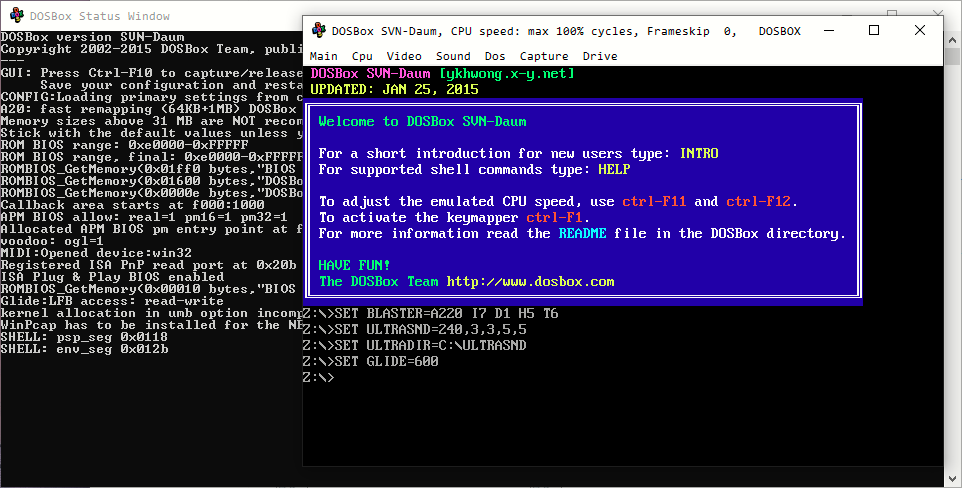Click 'APM BIOS allow: real=1 pm16=1 pm32=1' line
Image resolution: width=962 pixels, height=488 pixels.
[144, 217]
